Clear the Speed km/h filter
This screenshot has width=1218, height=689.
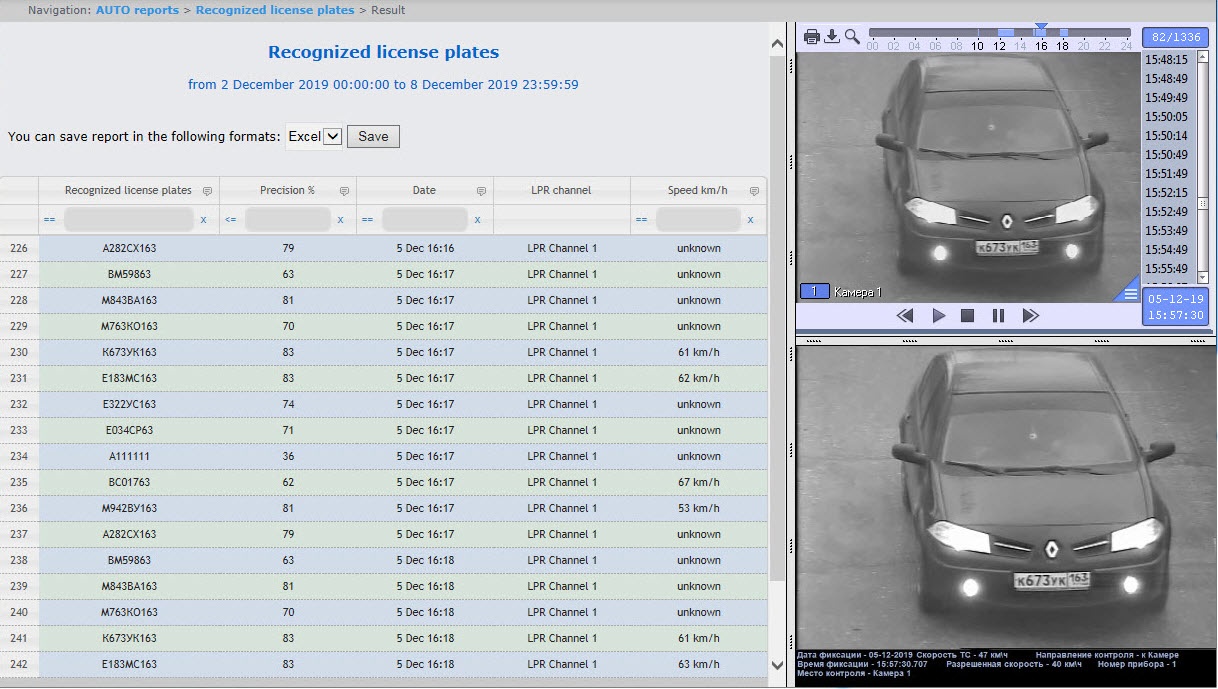[750, 219]
